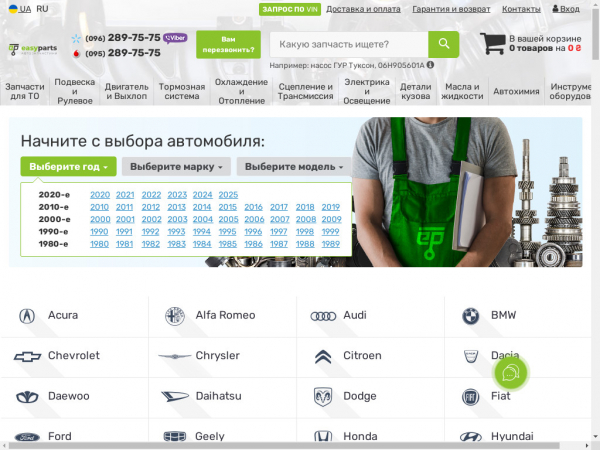Open the shopping cart icon
The width and height of the screenshot is (600, 450).
pyautogui.click(x=492, y=44)
